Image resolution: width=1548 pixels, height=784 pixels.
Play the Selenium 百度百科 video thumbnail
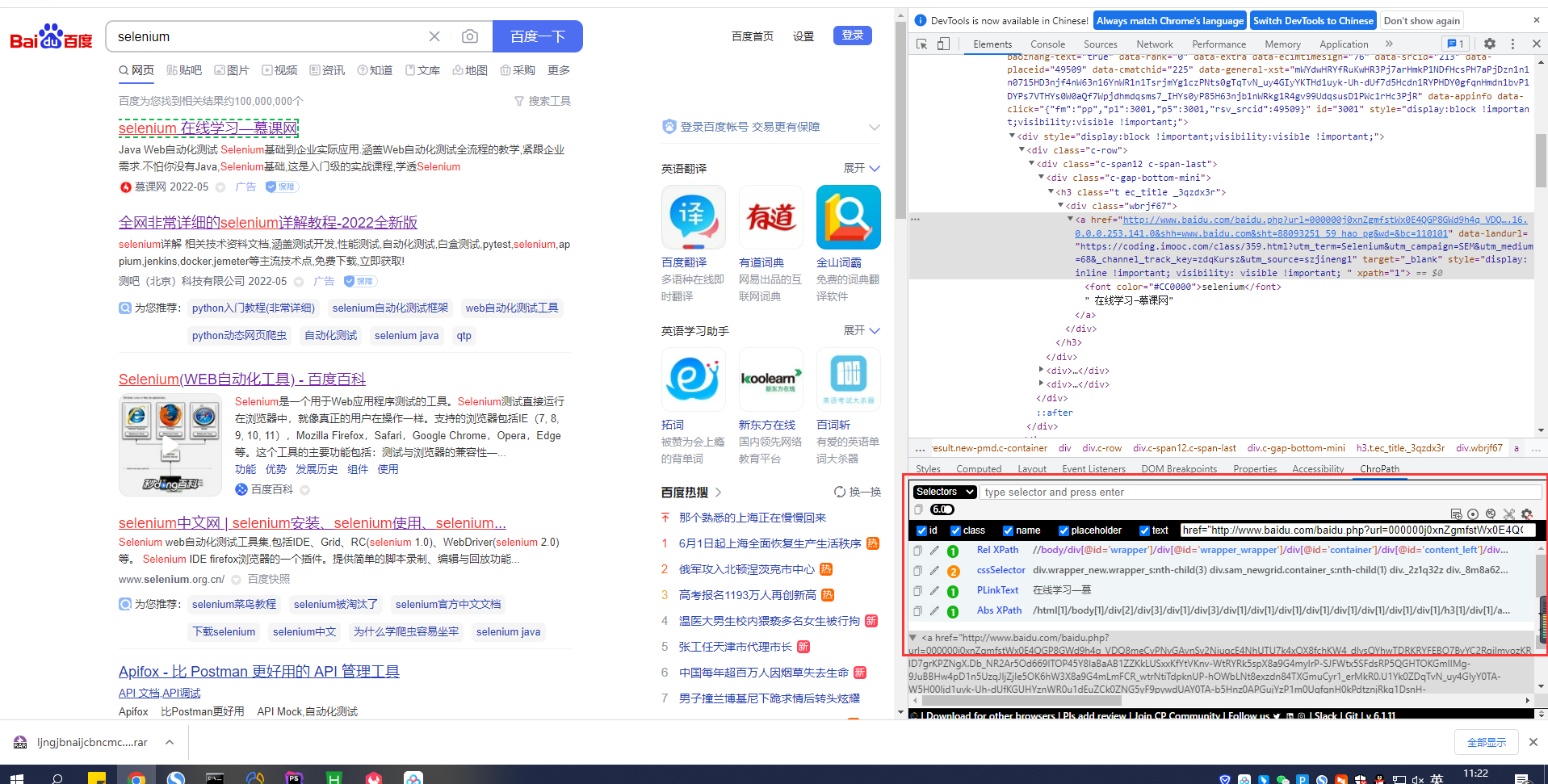(170, 445)
